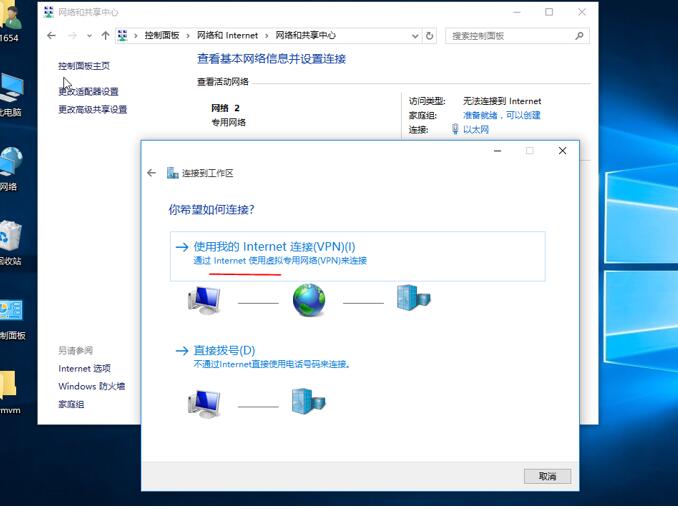Click the search magnifier icon in the search box
The height and width of the screenshot is (509, 678).
tap(579, 36)
